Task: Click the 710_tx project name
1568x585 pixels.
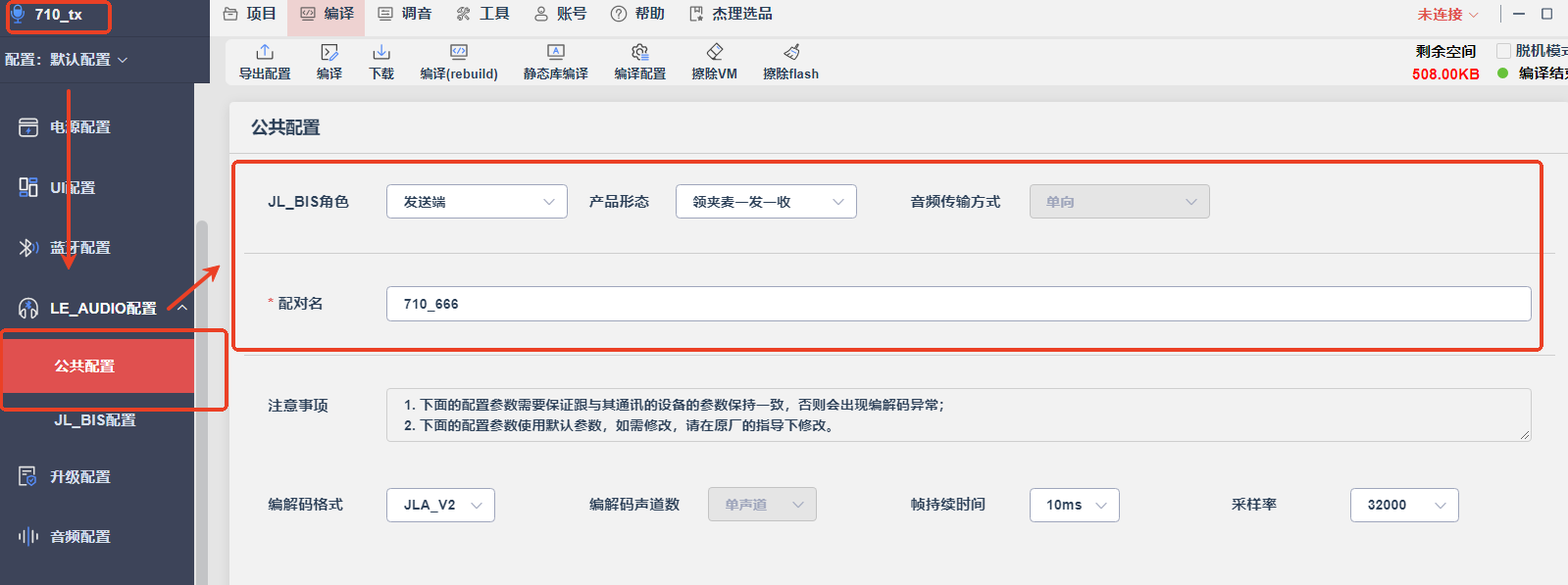Action: [59, 15]
